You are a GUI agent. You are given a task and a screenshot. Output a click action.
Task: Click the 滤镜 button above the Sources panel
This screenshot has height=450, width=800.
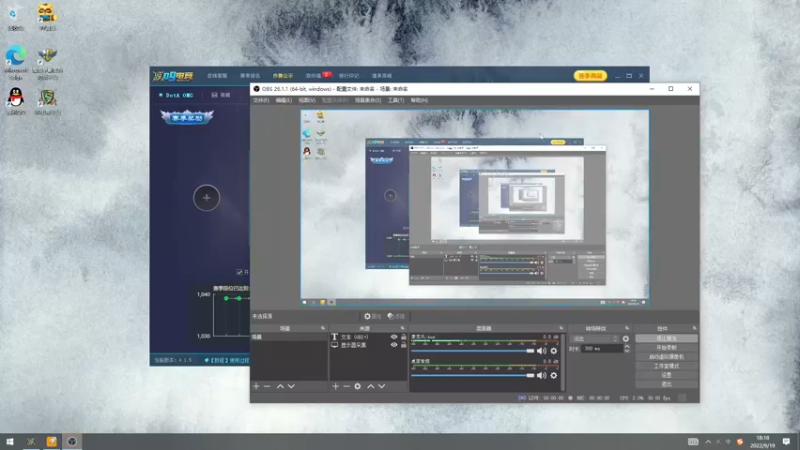tap(396, 316)
